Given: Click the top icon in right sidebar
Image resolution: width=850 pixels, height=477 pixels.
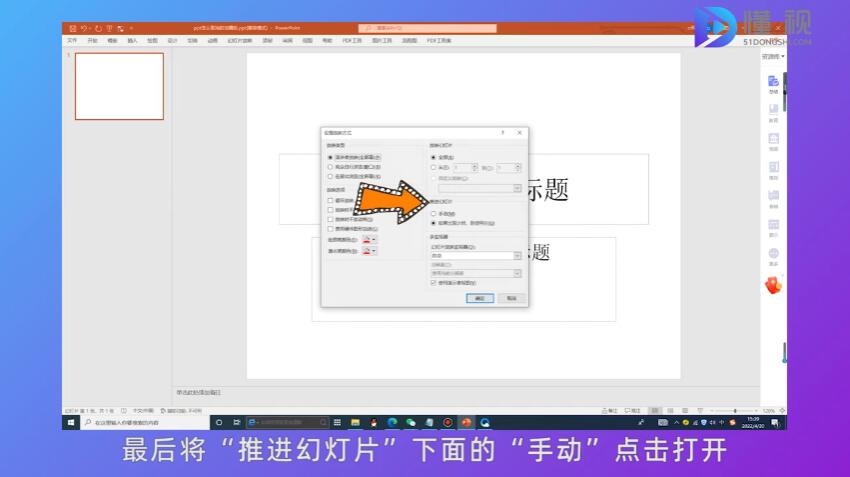Looking at the screenshot, I should (x=773, y=83).
